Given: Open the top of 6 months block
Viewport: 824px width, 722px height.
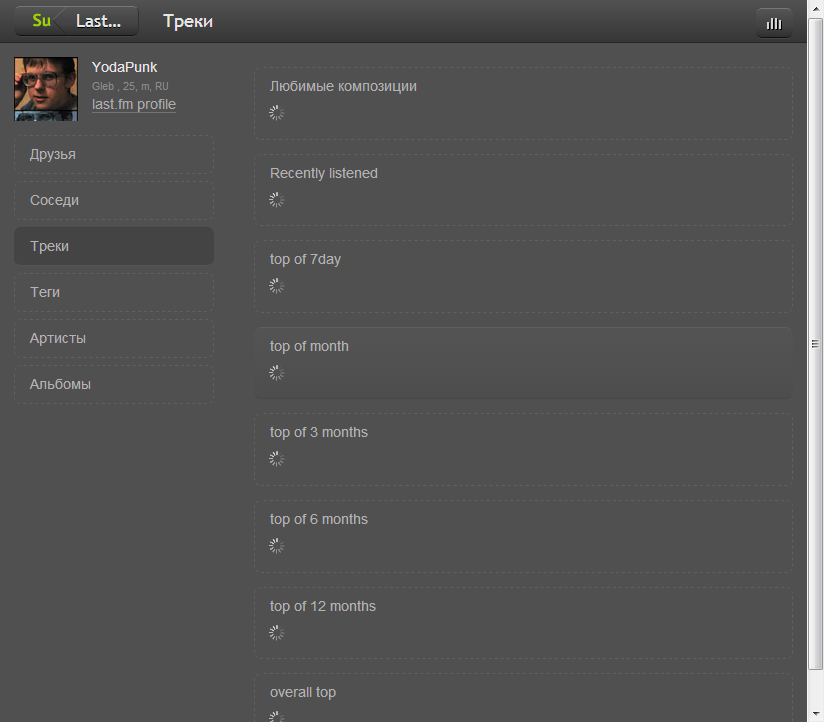Looking at the screenshot, I should pos(523,536).
